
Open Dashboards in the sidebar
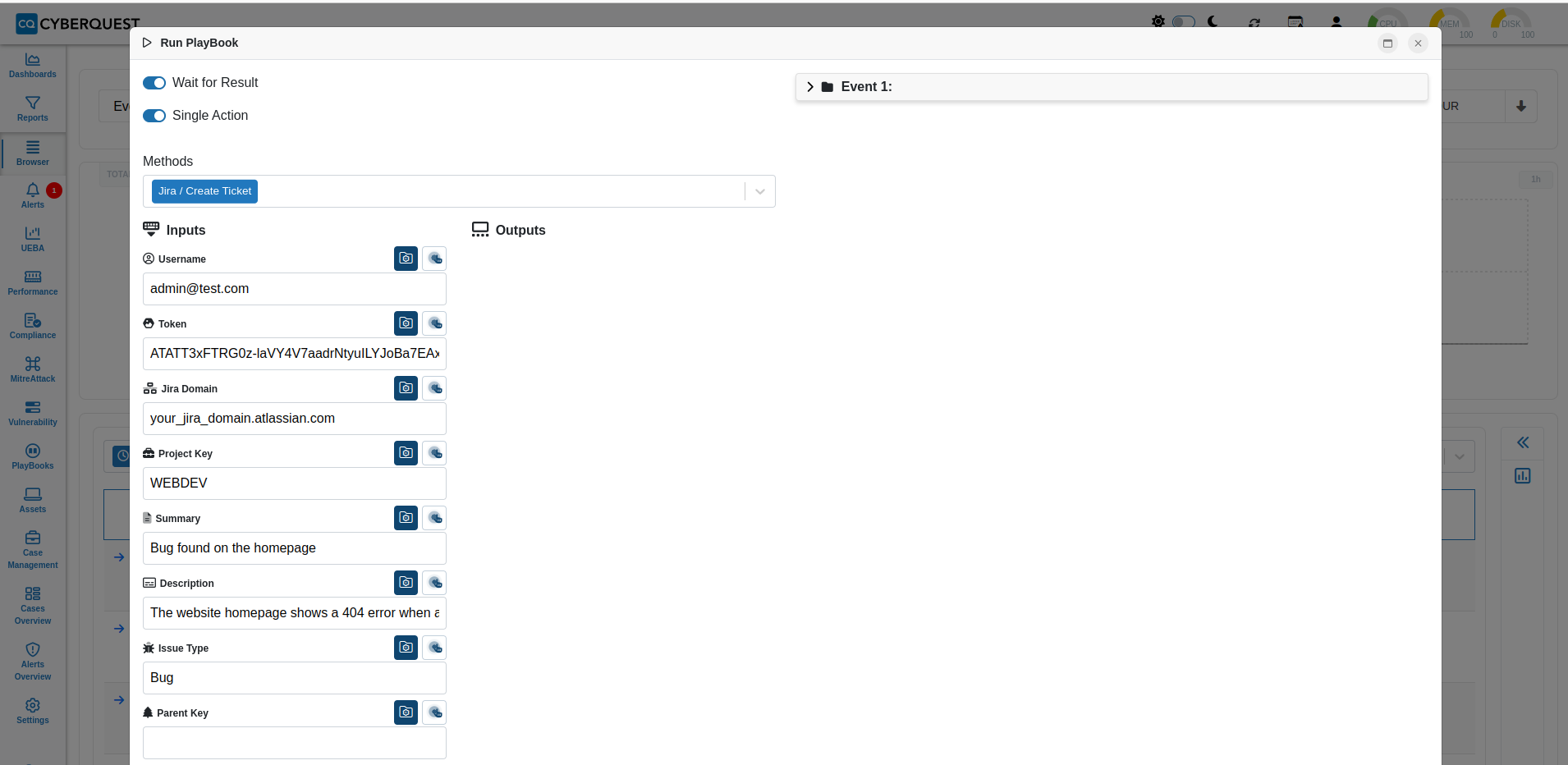(x=33, y=66)
